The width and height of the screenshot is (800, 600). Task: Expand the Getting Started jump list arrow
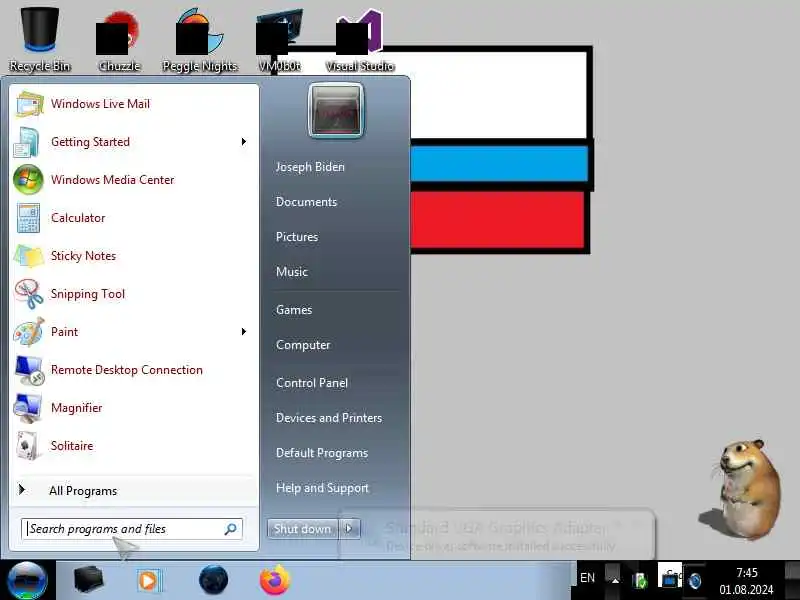coord(244,142)
